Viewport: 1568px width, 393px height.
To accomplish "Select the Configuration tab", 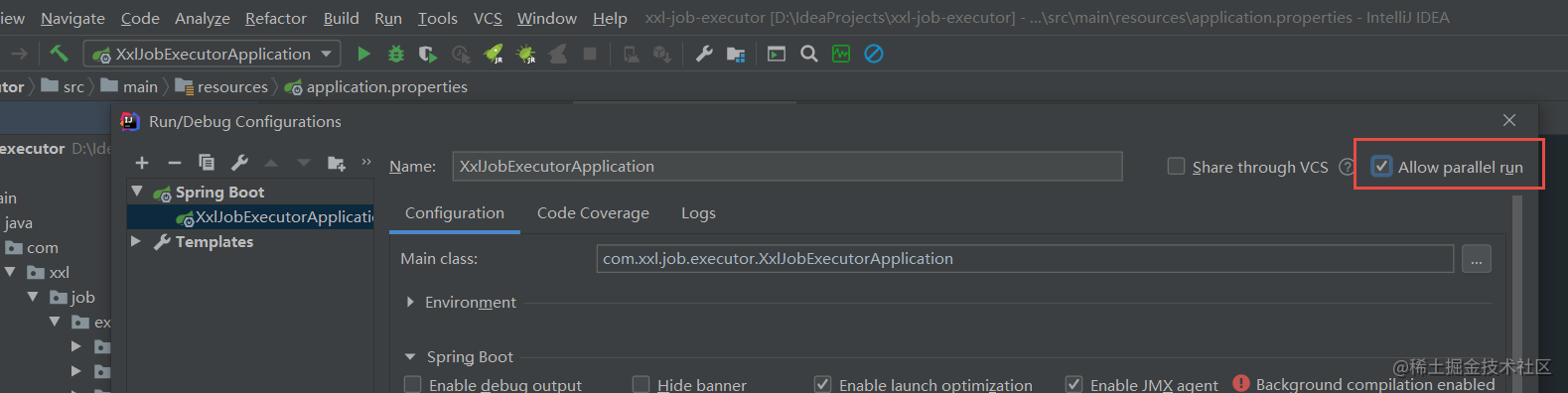I will point(455,213).
